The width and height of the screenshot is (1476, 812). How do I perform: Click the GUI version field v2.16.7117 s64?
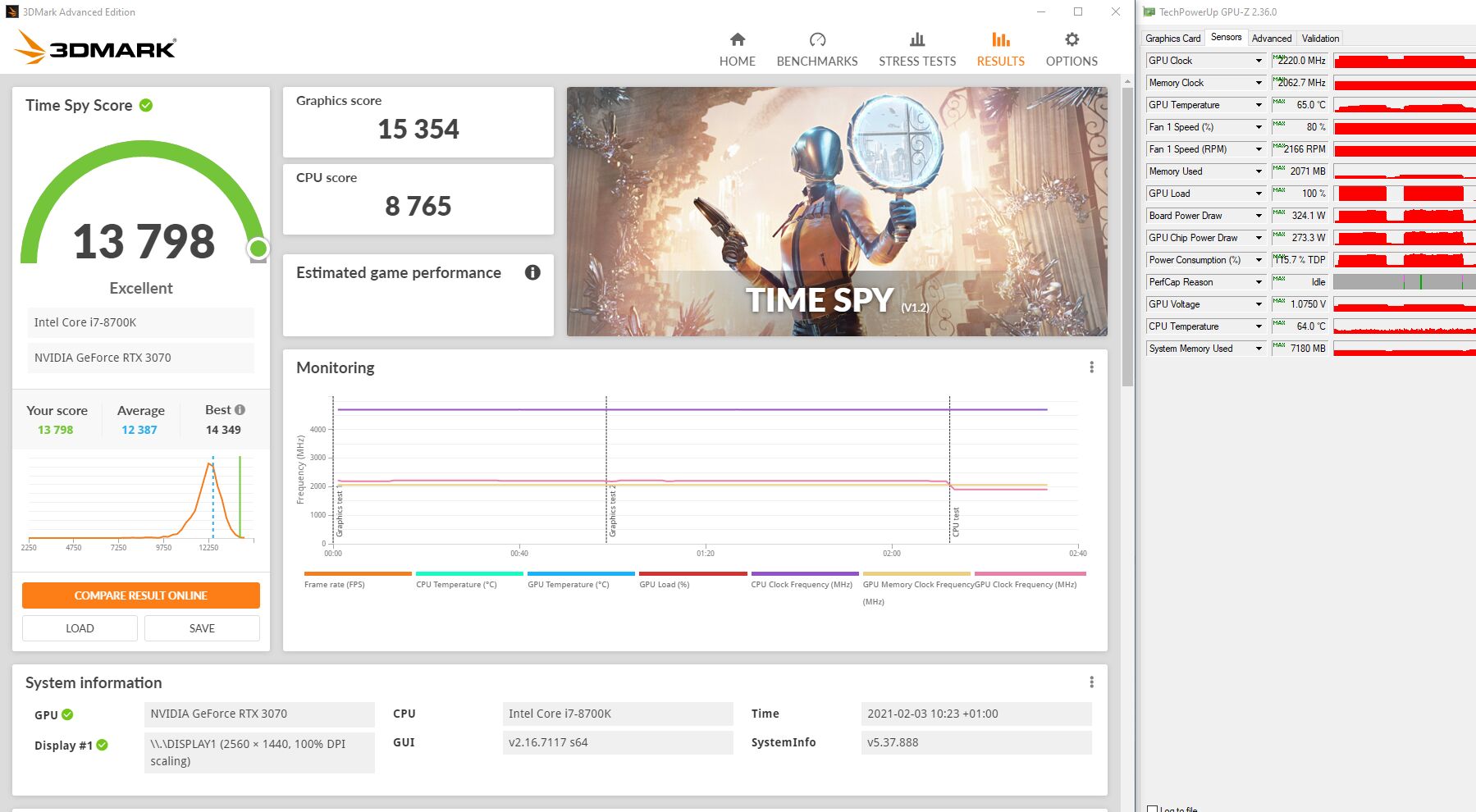[x=618, y=742]
